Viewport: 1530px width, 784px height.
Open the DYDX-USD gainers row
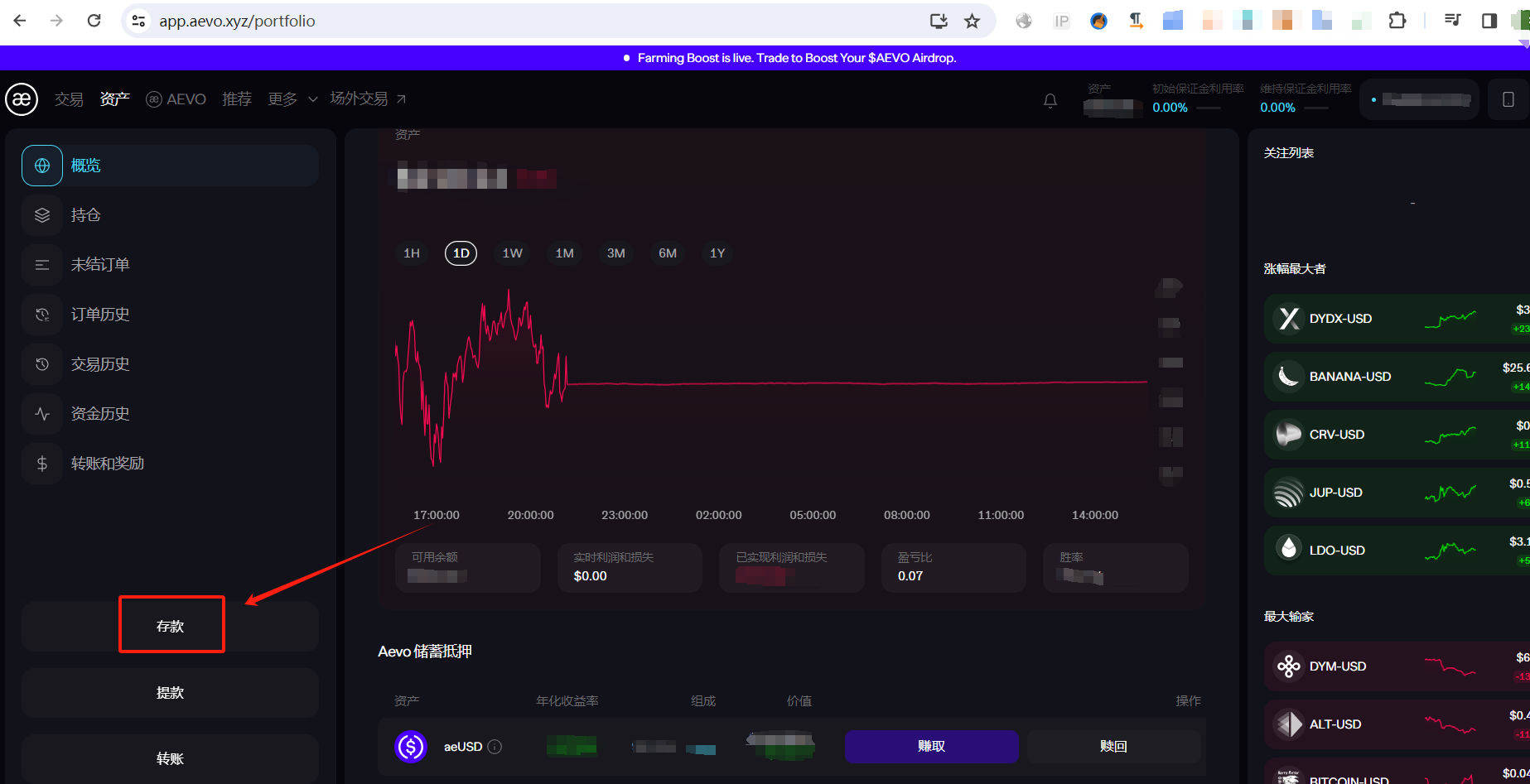pyautogui.click(x=1397, y=319)
